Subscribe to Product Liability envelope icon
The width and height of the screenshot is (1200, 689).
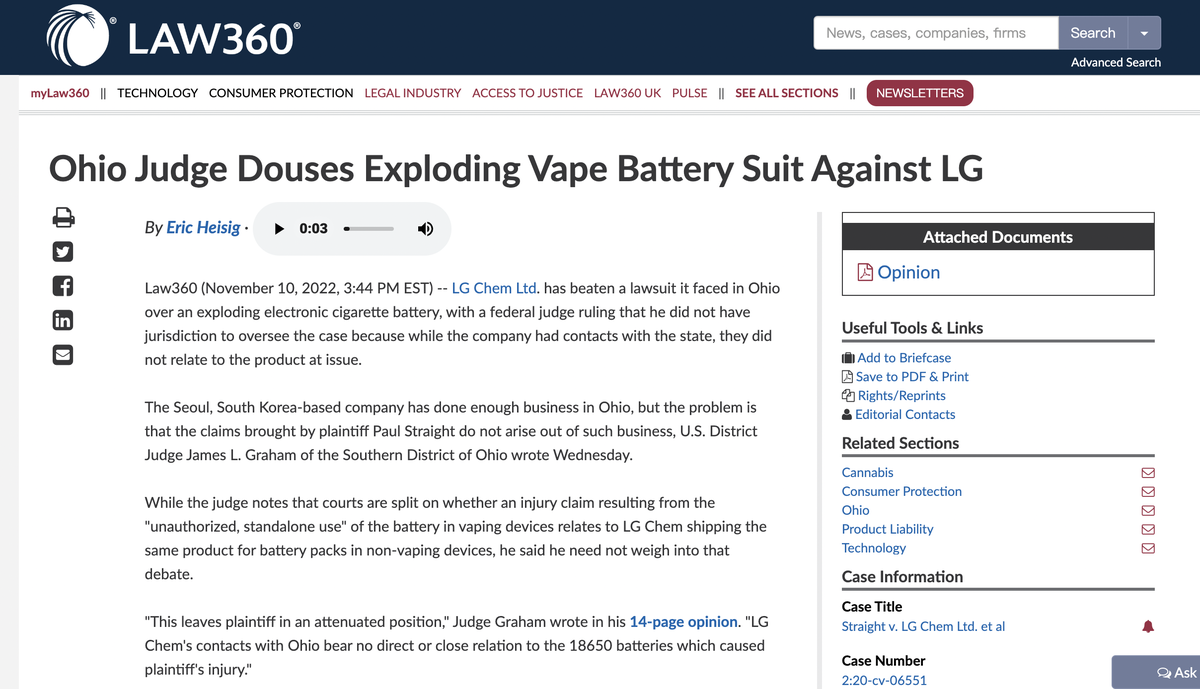[1148, 529]
